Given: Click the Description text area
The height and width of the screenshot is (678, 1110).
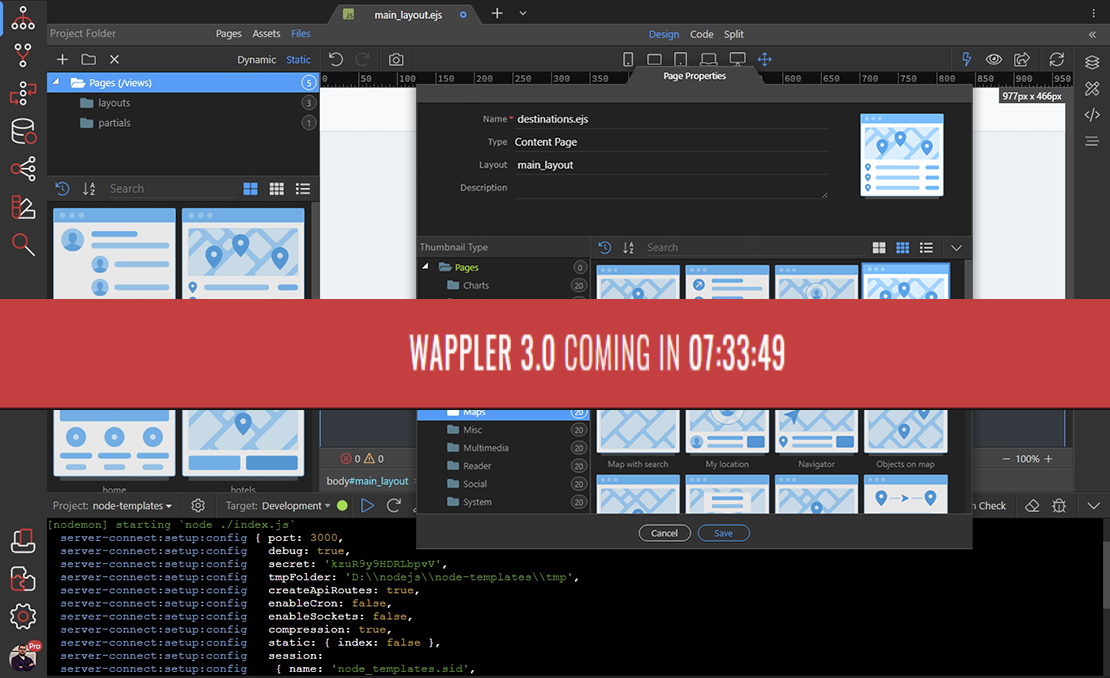Looking at the screenshot, I should pos(671,188).
